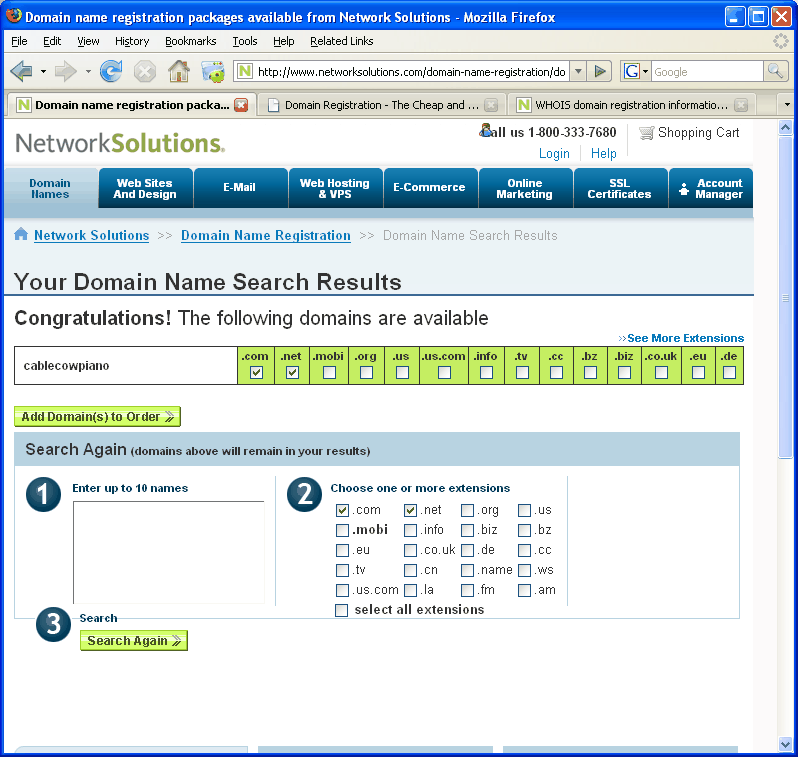Close the WHOIS domain registration tab
Screen dimensions: 798x757
[741, 105]
